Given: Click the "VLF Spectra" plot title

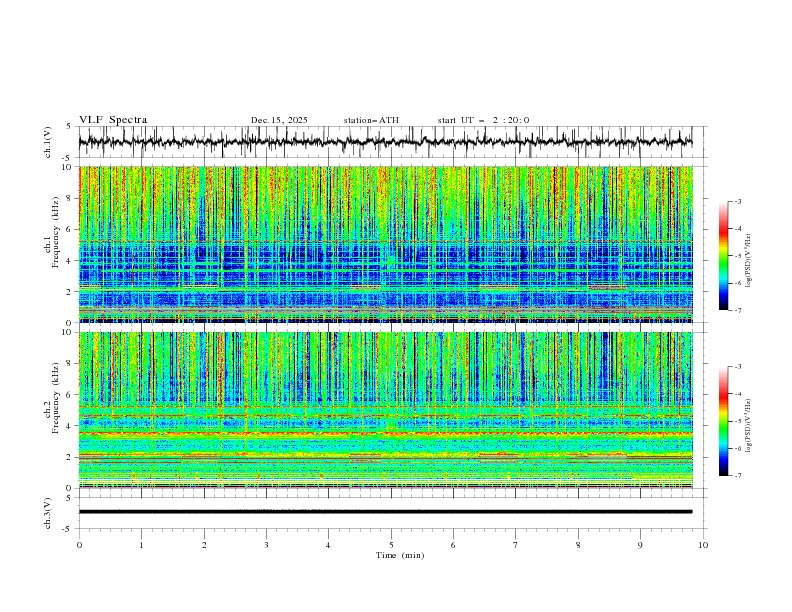Looking at the screenshot, I should coord(113,120).
